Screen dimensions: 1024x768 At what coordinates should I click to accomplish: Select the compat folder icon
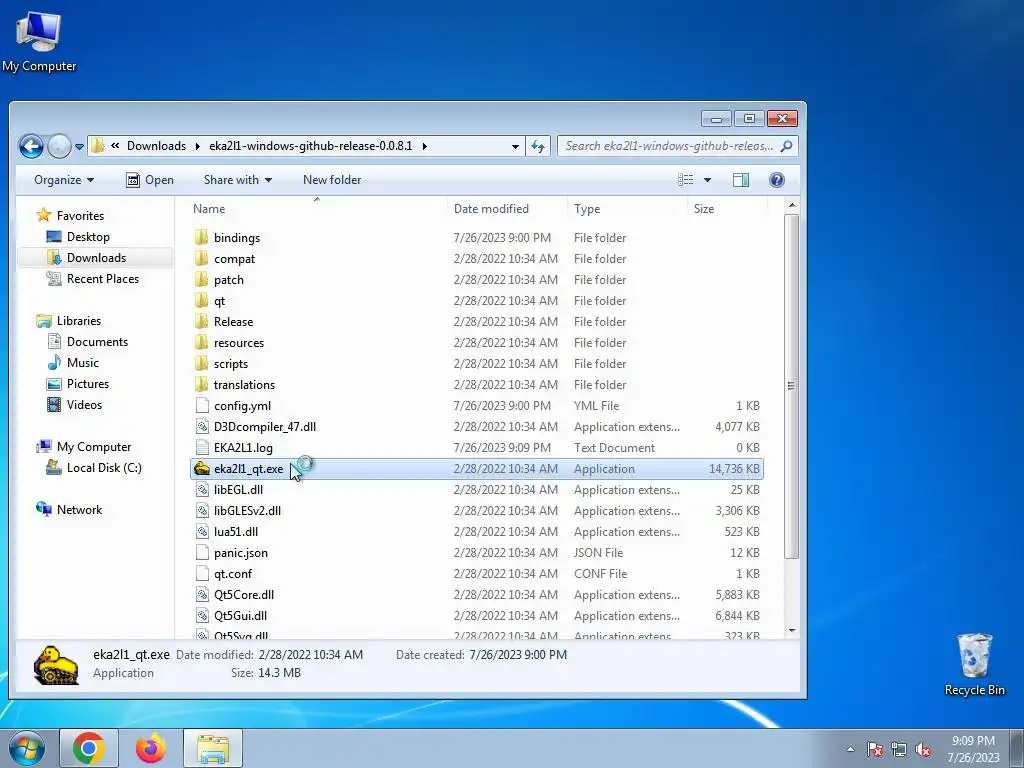tap(202, 259)
